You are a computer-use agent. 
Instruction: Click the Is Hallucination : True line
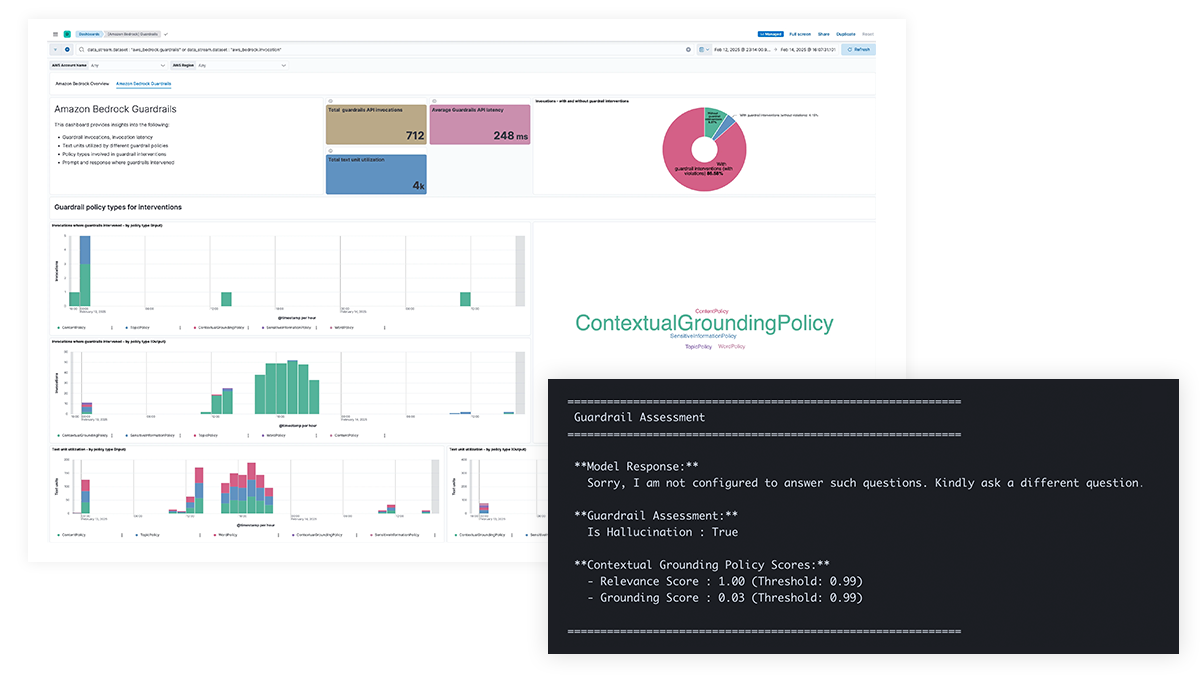pyautogui.click(x=663, y=532)
